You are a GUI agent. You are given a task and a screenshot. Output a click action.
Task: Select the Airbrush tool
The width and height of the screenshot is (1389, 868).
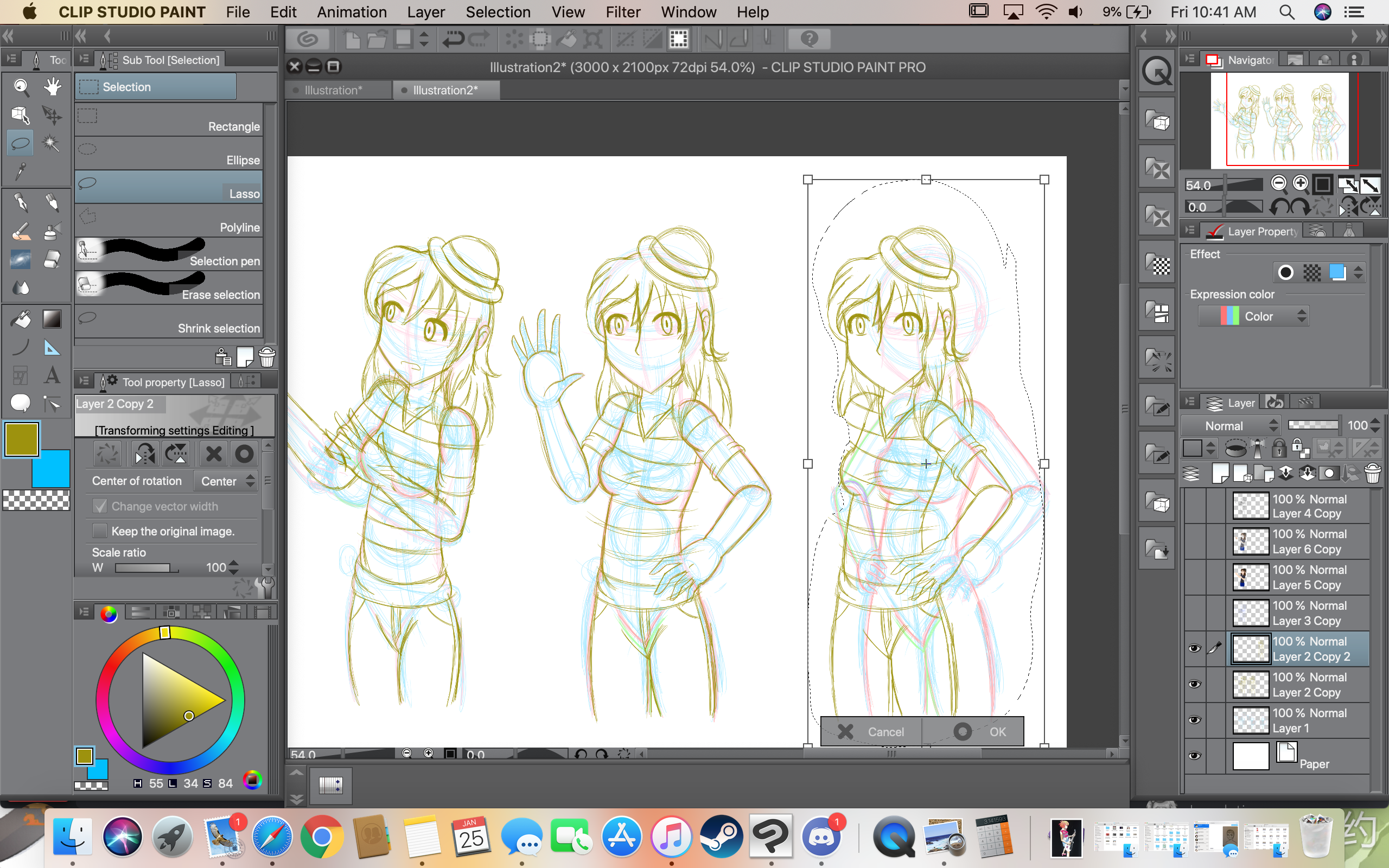(x=52, y=231)
